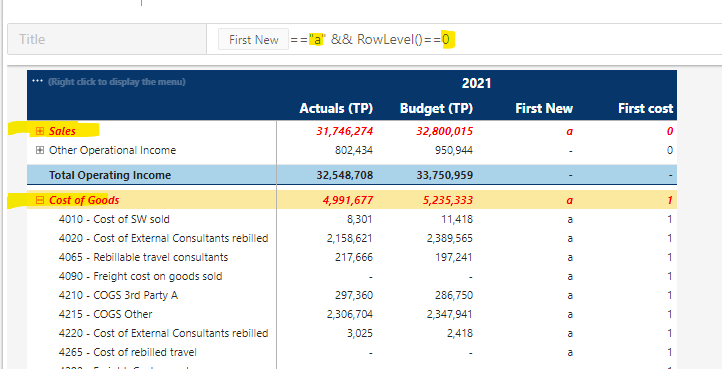Click total actuals 32,548,708
Viewport: 722px width, 369px height.
(345, 175)
